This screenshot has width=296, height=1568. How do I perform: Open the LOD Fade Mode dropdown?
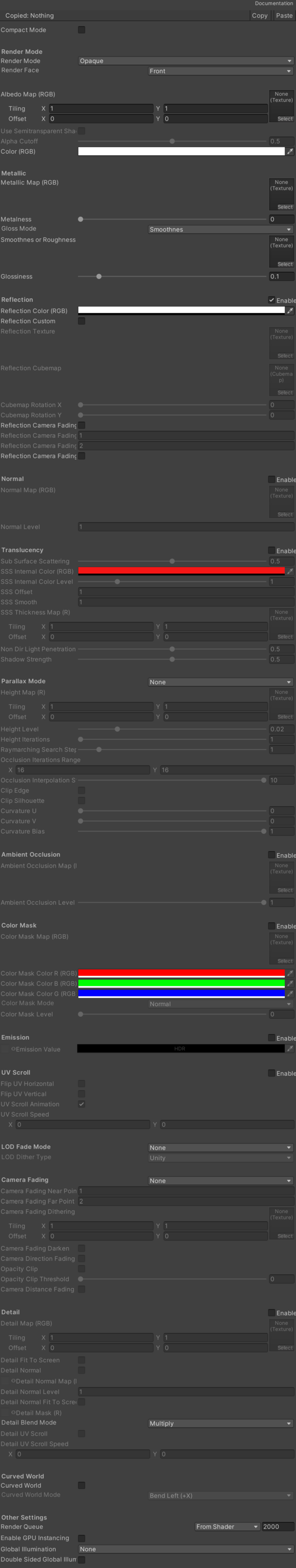[221, 1148]
